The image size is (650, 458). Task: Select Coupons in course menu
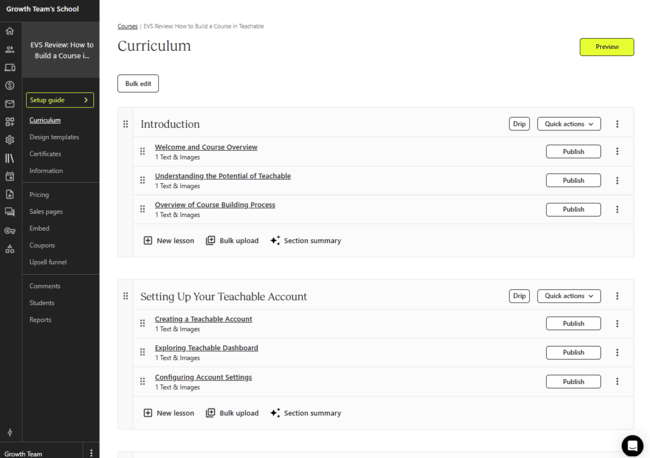click(42, 245)
